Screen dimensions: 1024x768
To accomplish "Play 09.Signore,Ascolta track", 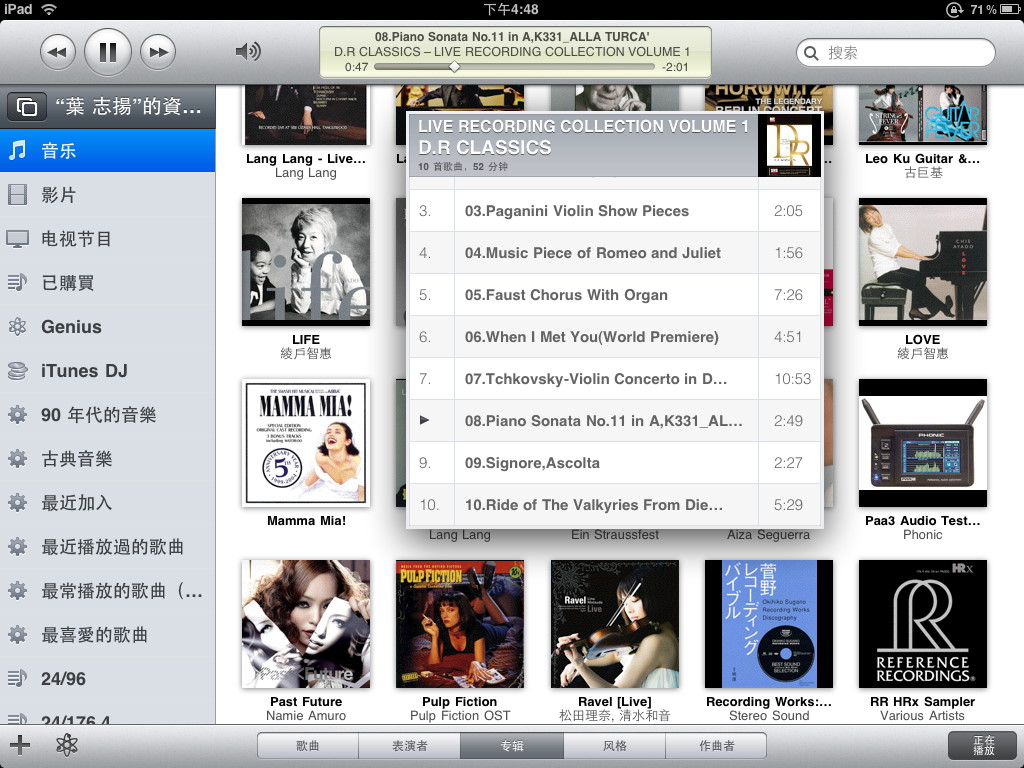I will point(615,463).
